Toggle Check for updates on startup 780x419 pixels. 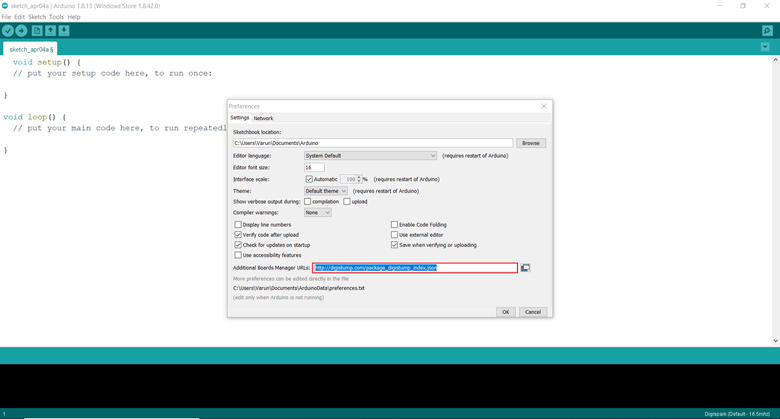238,245
